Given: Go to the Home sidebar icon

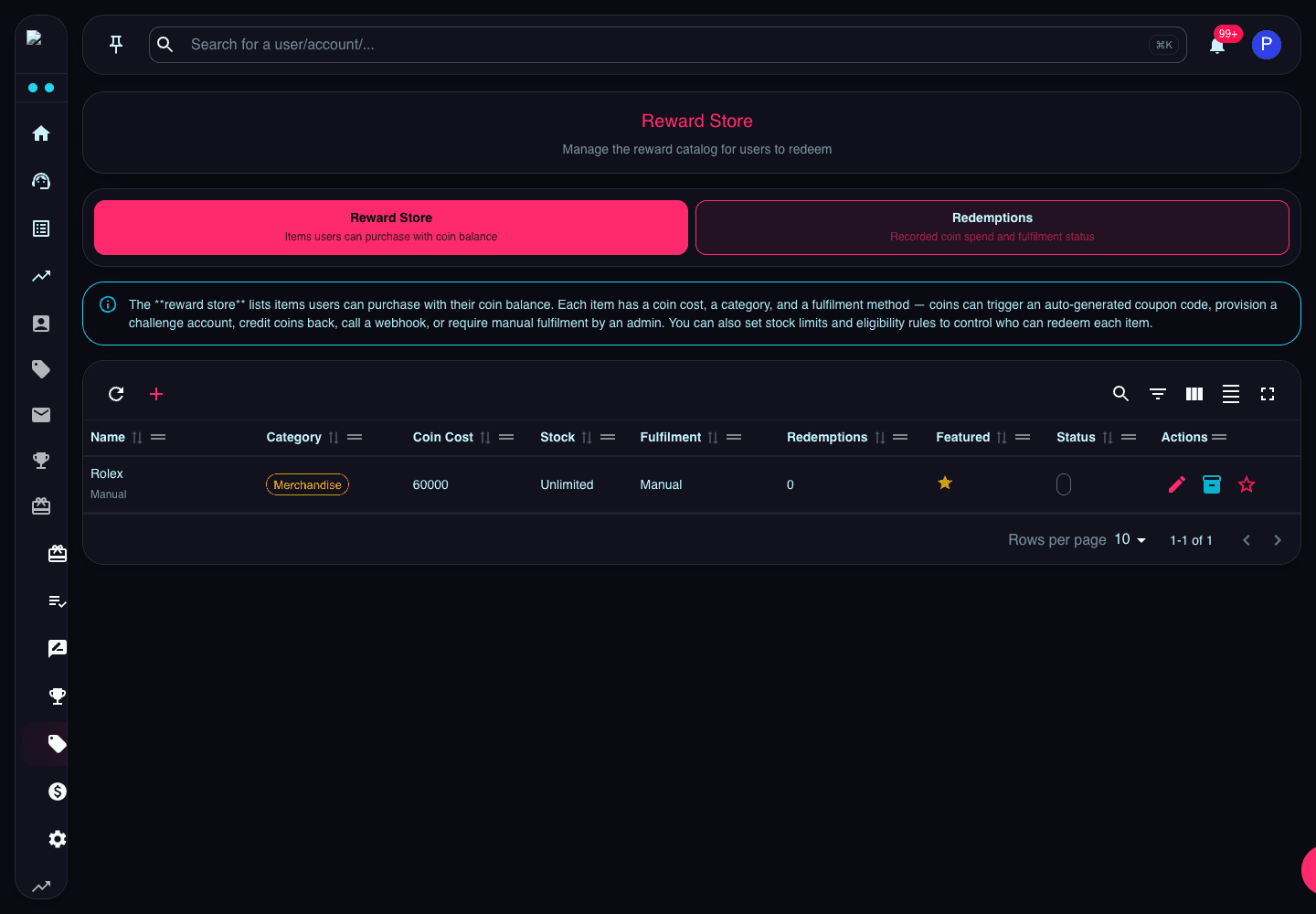Looking at the screenshot, I should tap(41, 133).
